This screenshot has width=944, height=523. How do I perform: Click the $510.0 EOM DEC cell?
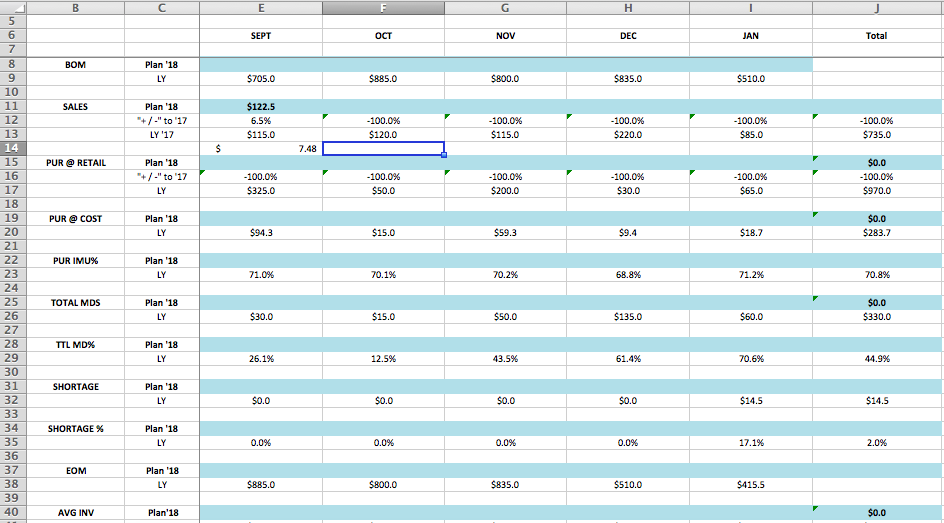[x=628, y=484]
